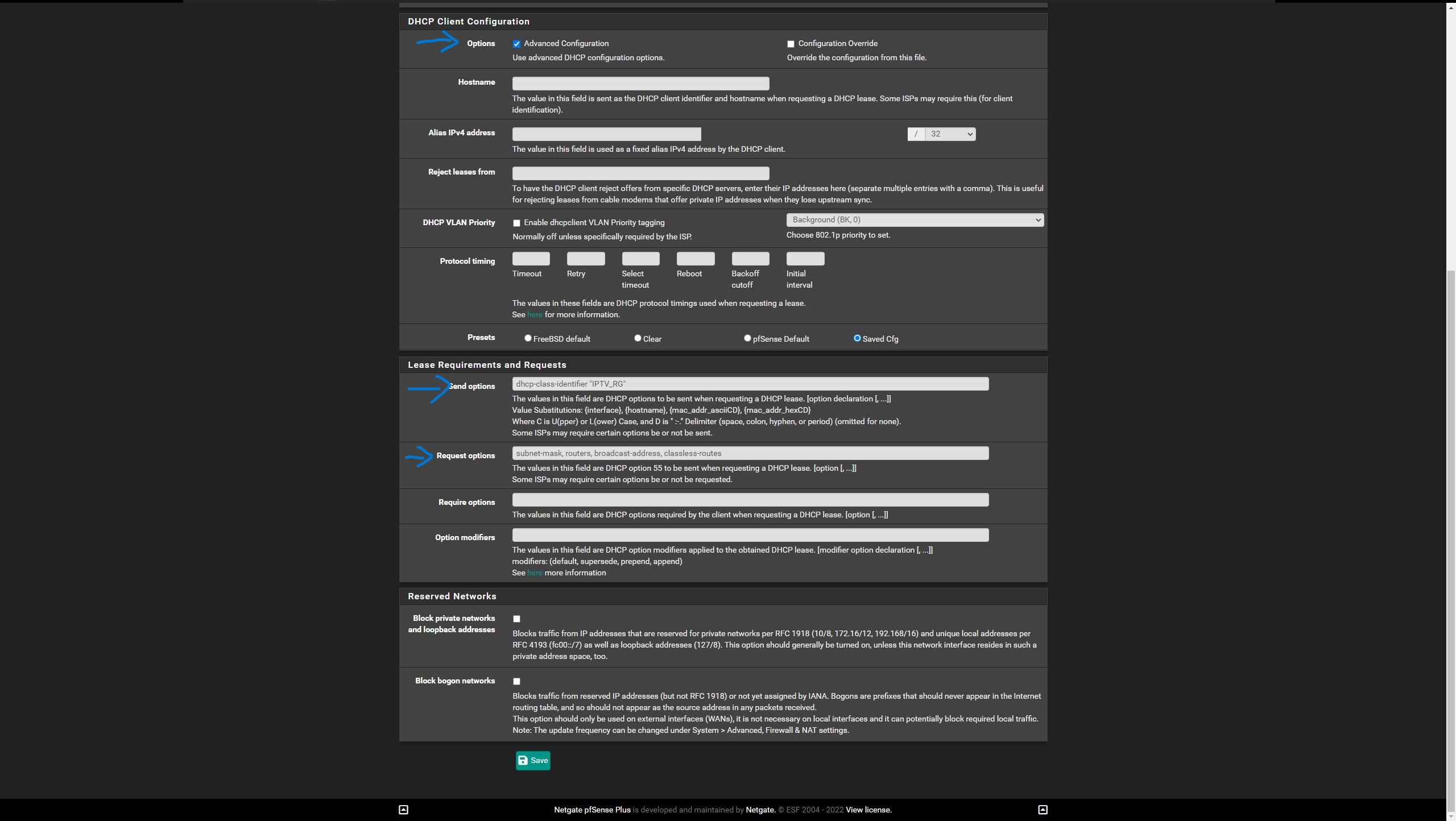Open the View license link

pos(868,810)
